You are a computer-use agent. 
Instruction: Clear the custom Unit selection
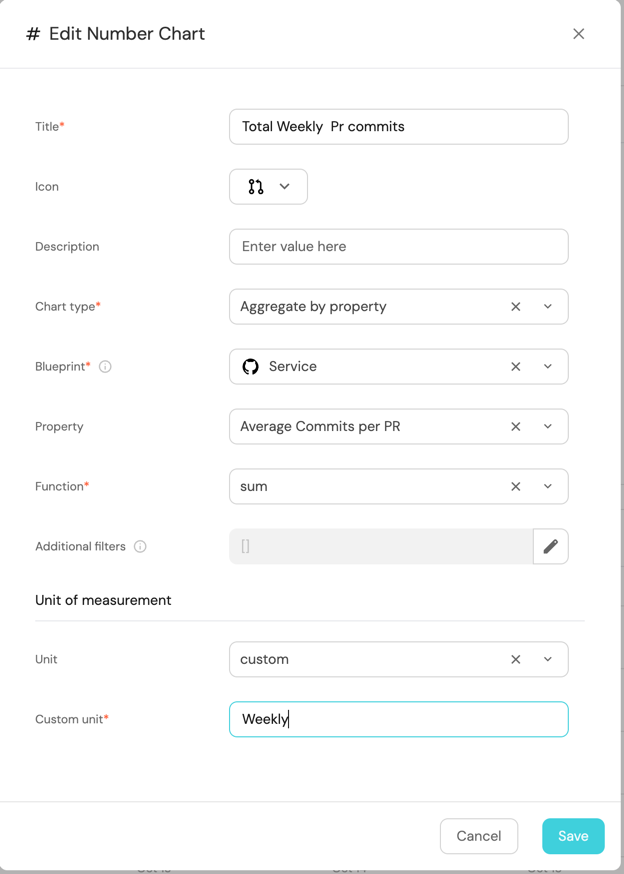coord(516,660)
